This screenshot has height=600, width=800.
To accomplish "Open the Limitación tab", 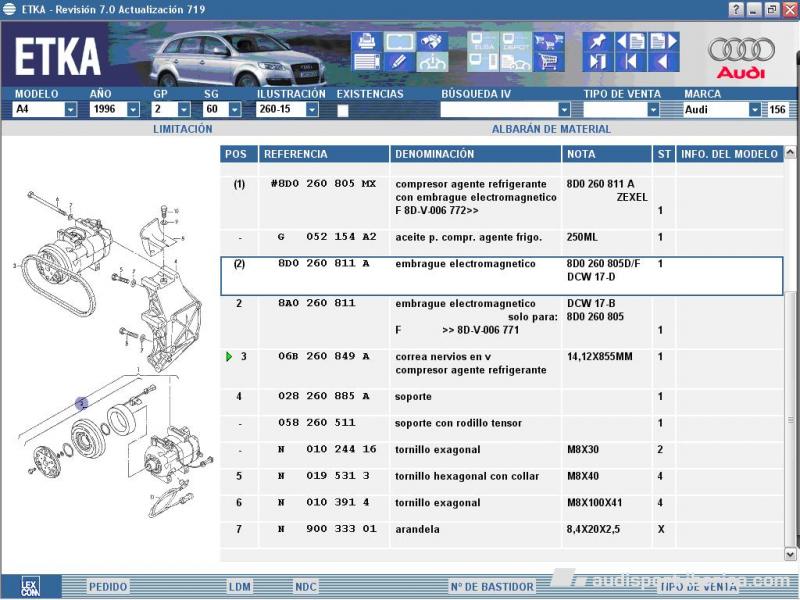I will pos(183,129).
